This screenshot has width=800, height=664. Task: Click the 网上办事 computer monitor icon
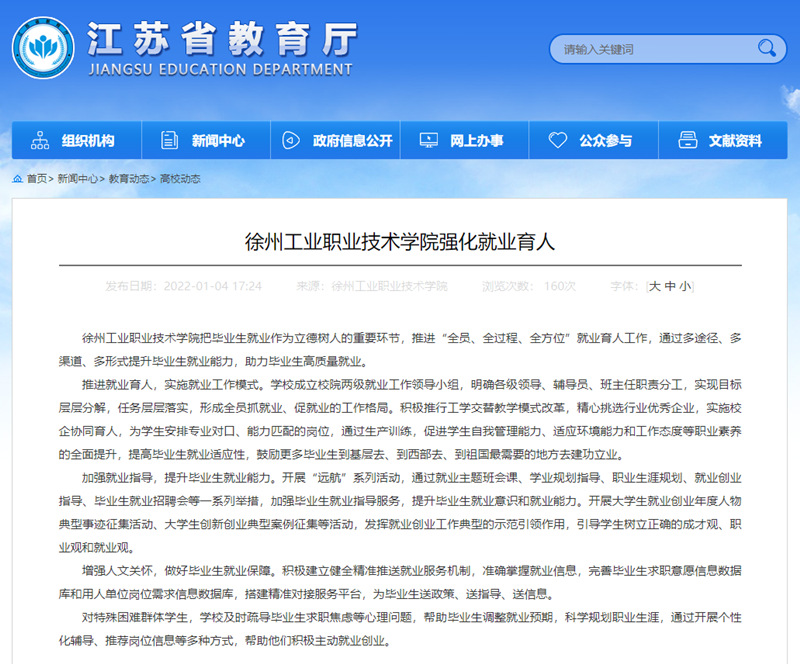coord(428,141)
